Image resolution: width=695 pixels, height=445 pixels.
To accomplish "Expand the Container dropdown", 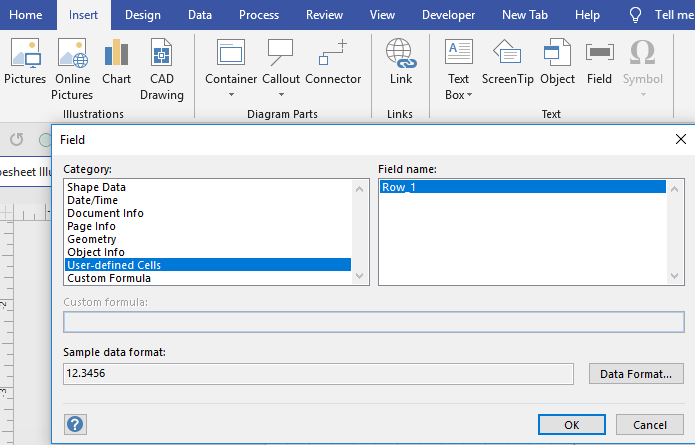I will point(231,95).
